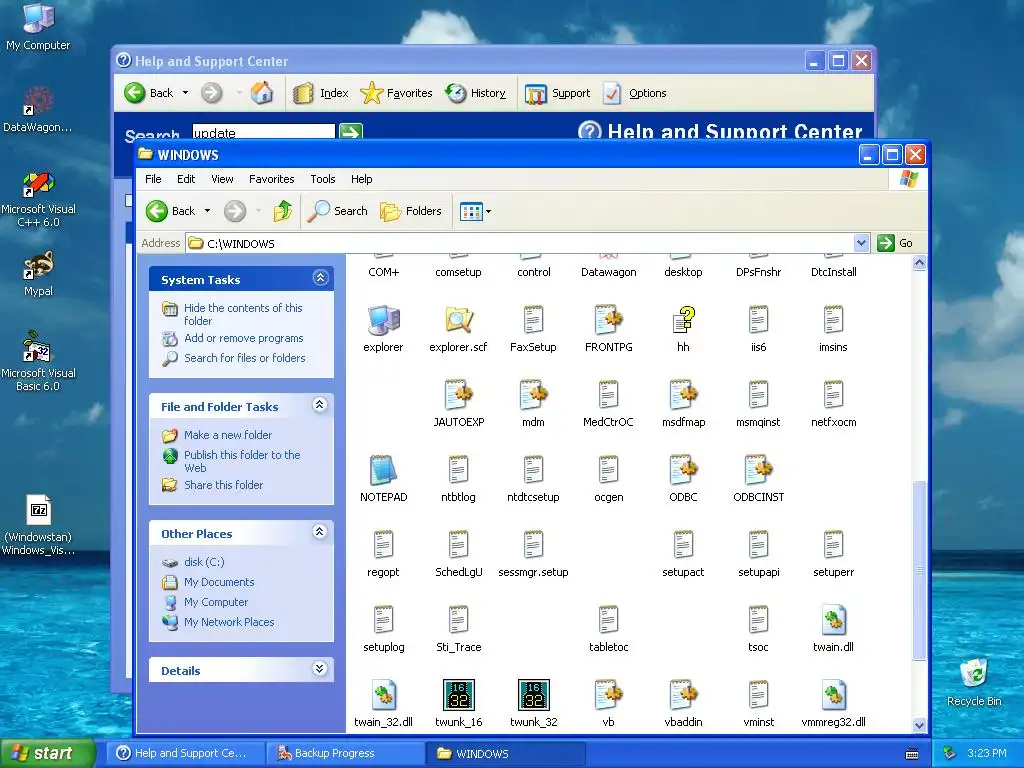1024x768 pixels.
Task: Collapse the Other Places panel
Action: pyautogui.click(x=320, y=532)
